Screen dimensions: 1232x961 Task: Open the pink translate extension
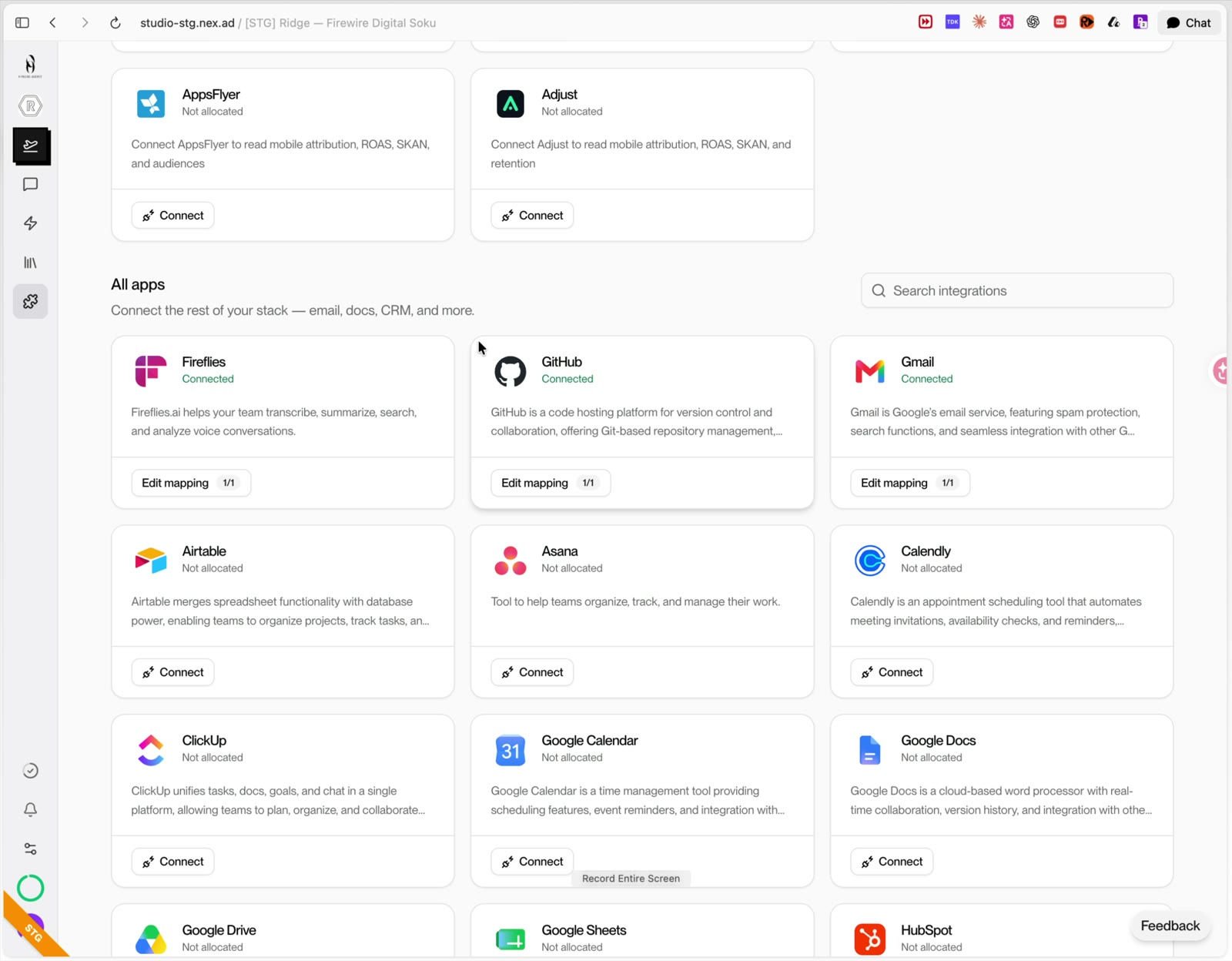(1006, 22)
